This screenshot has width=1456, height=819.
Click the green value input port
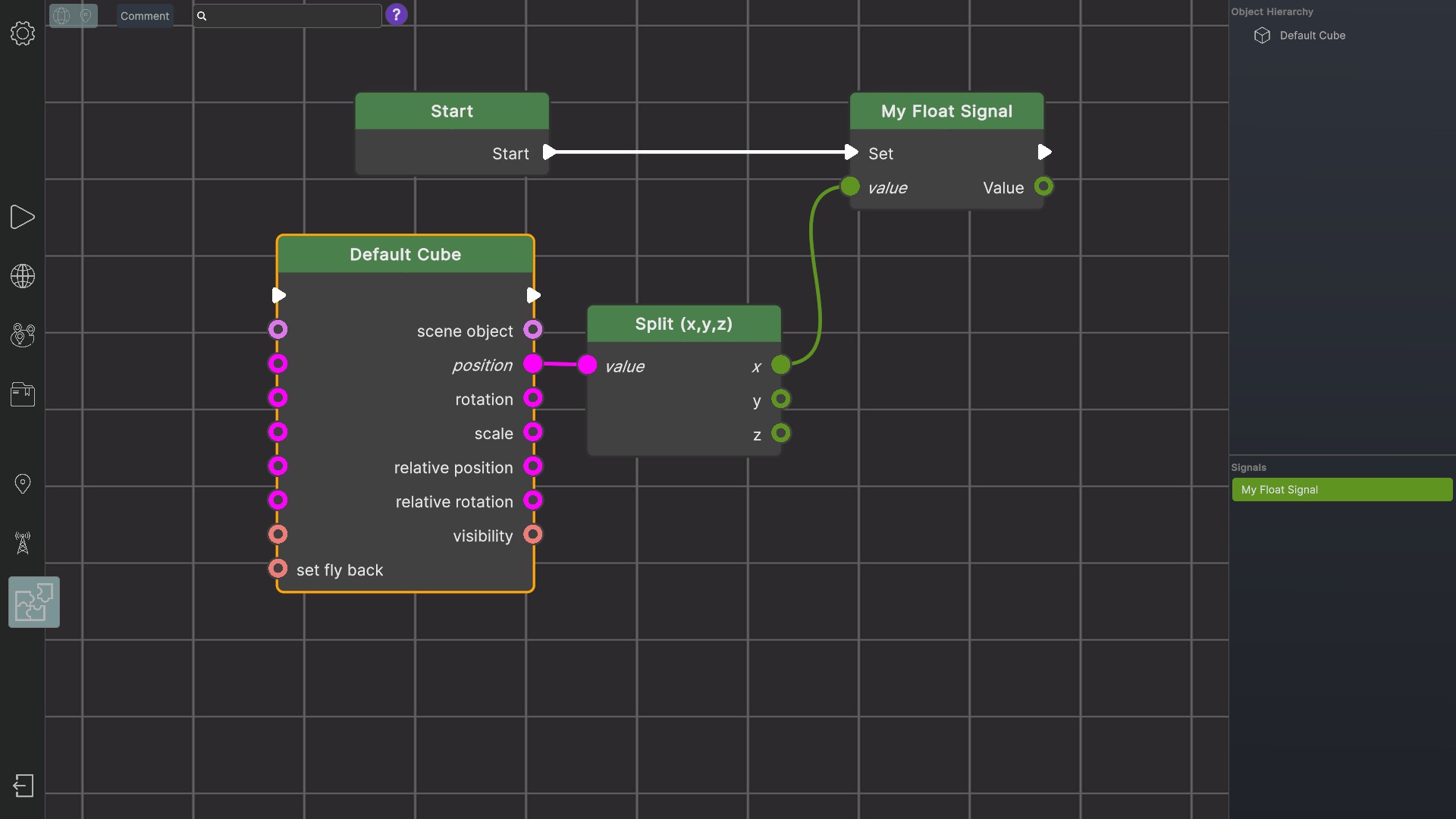point(850,187)
